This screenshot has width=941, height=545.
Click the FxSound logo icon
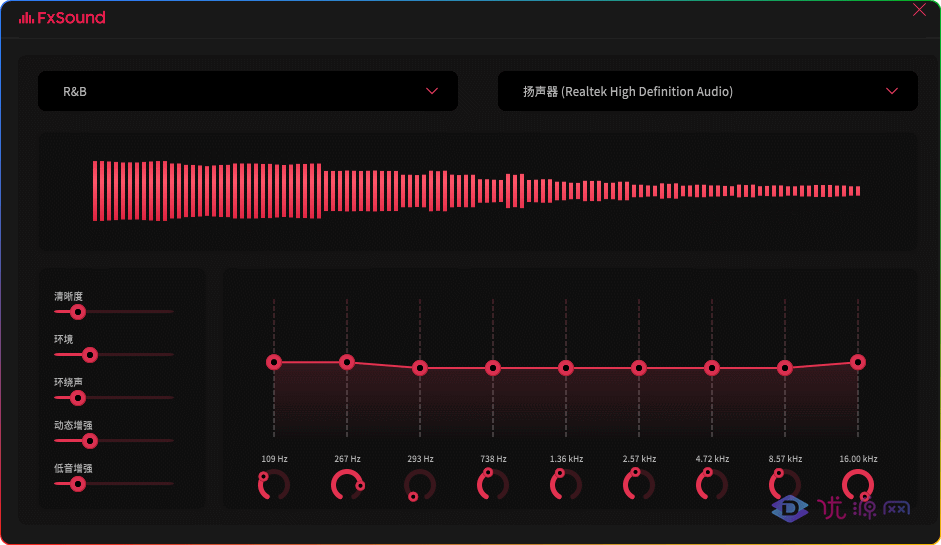point(26,18)
